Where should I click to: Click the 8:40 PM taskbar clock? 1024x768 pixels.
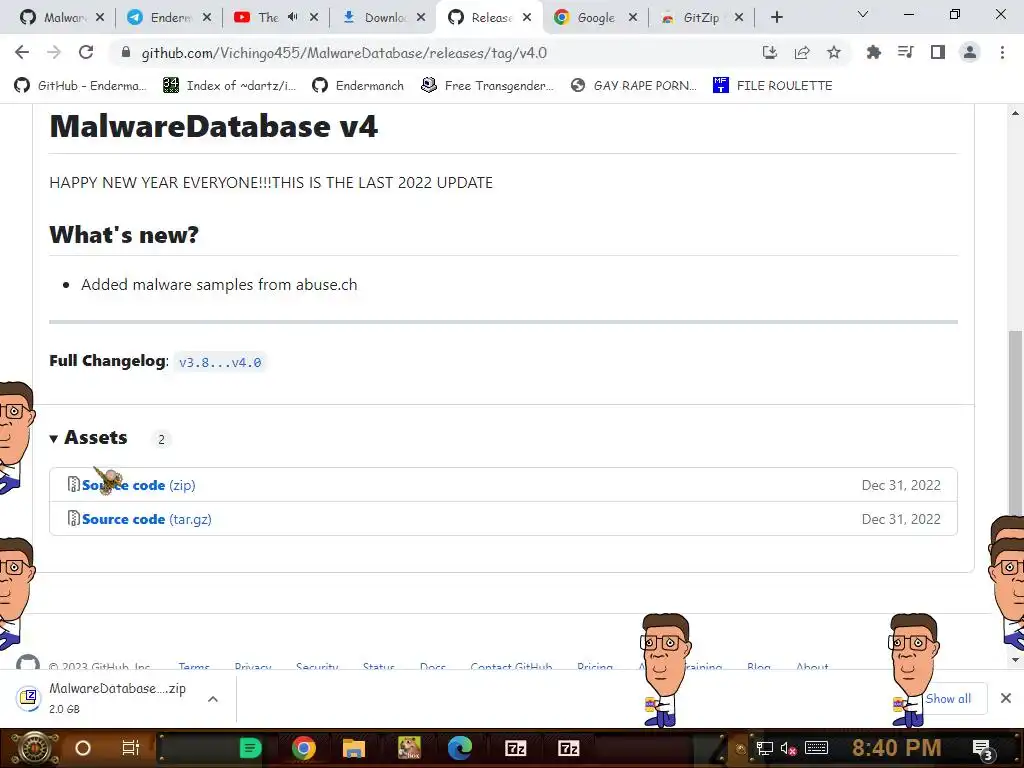pos(896,748)
